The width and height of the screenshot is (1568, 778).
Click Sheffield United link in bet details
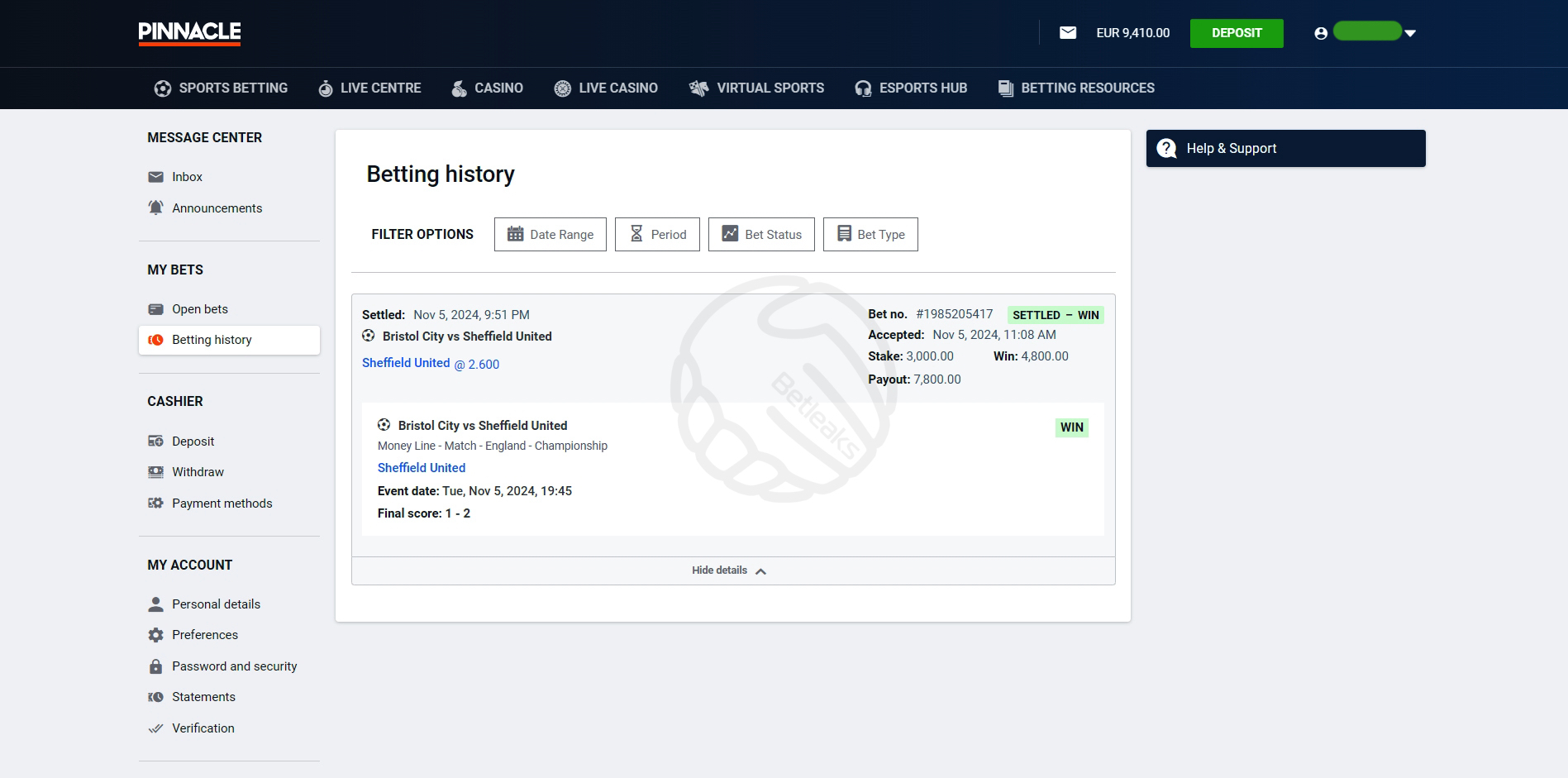pyautogui.click(x=422, y=468)
